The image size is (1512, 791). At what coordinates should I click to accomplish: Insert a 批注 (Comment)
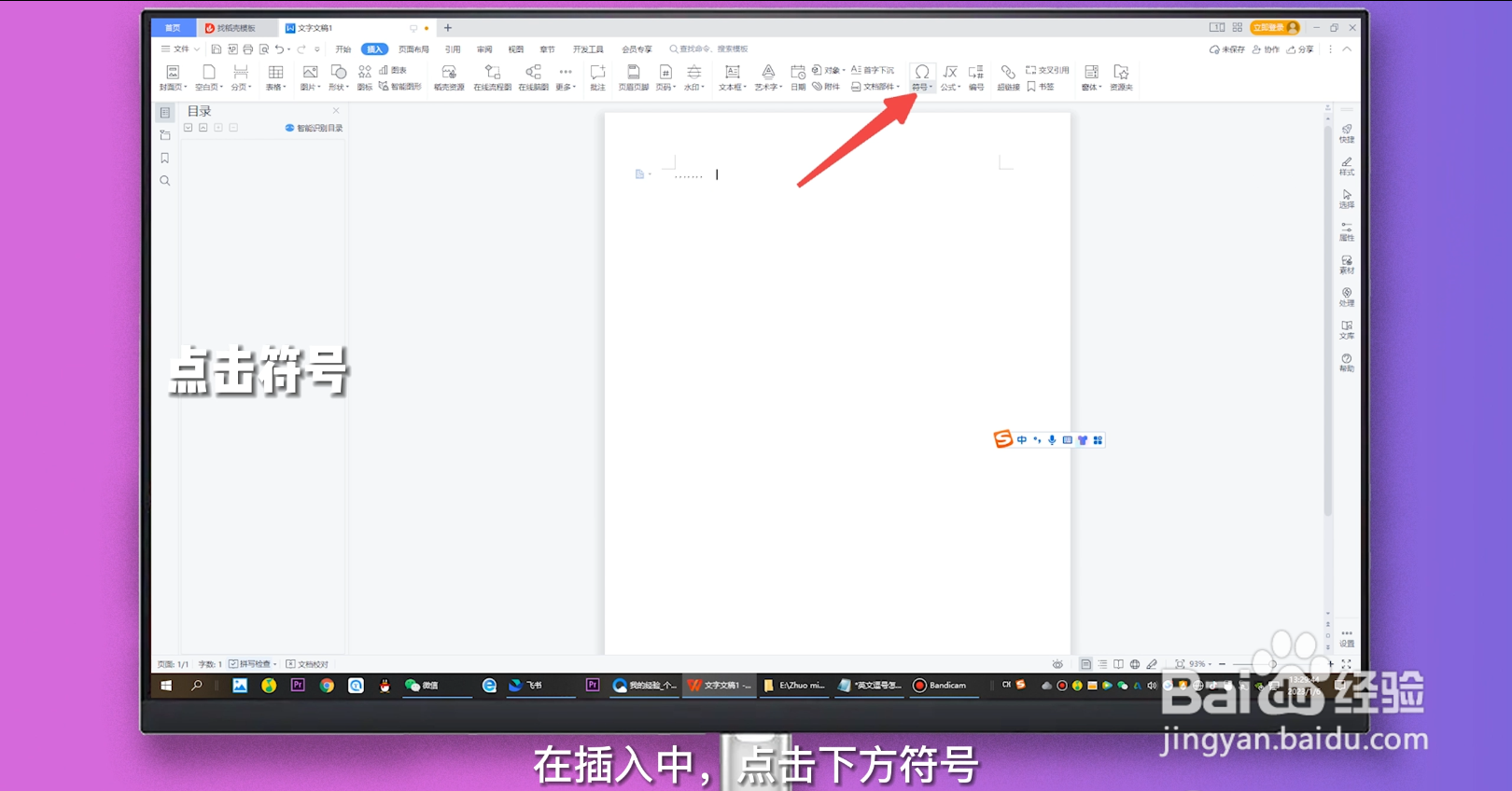pos(597,77)
